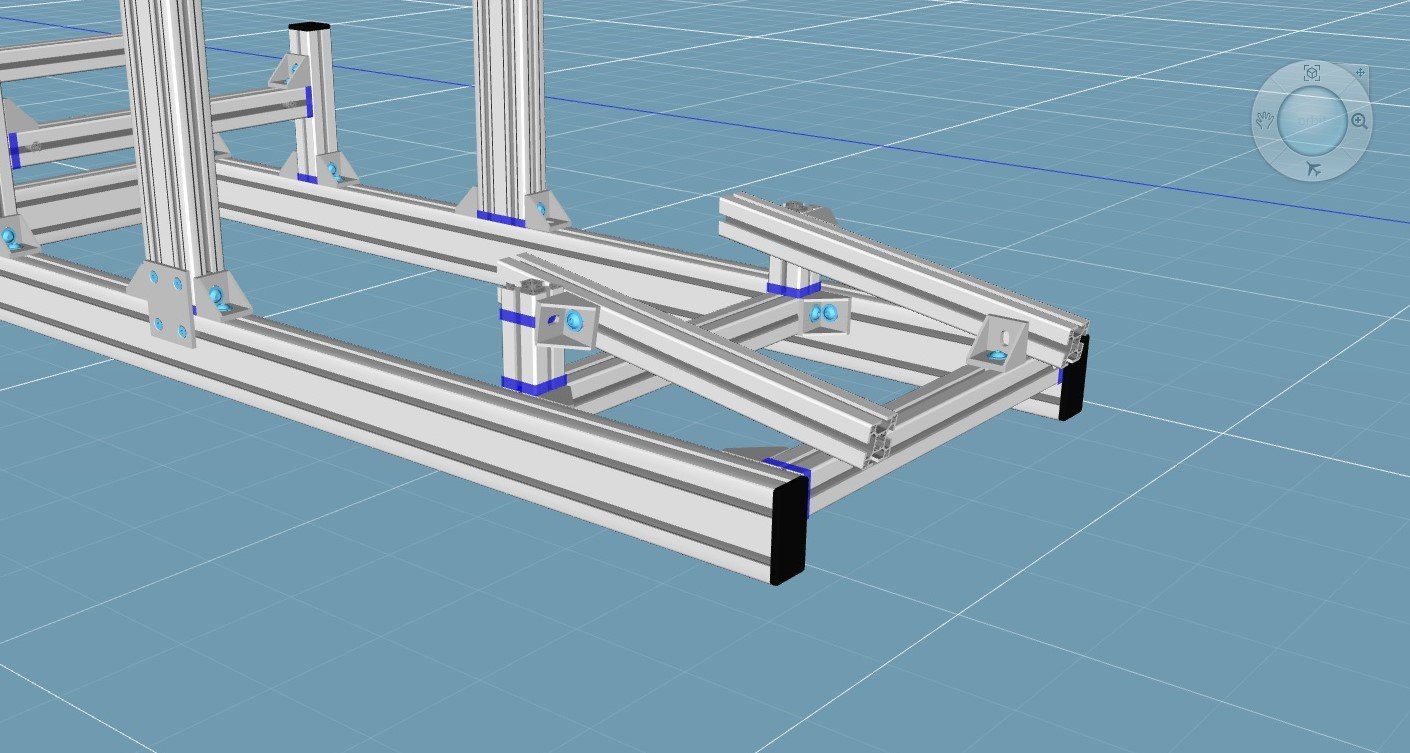Click the black cap atop the short post
Image resolution: width=1410 pixels, height=753 pixels.
[309, 27]
